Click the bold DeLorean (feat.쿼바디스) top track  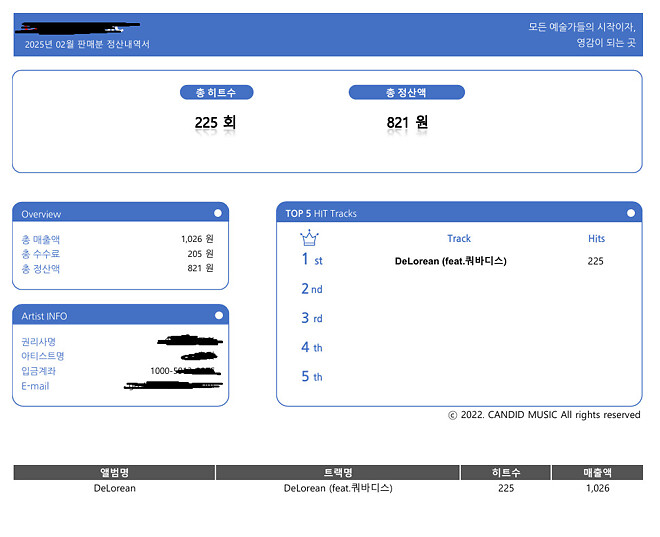point(450,261)
